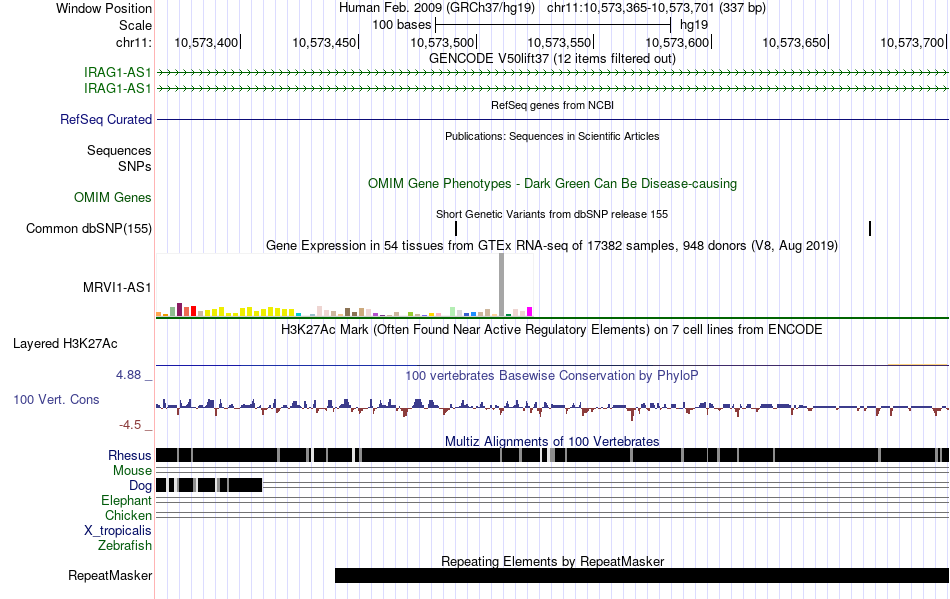950x599 pixels.
Task: Click Zebrafish alignment label
Action: pyautogui.click(x=125, y=545)
